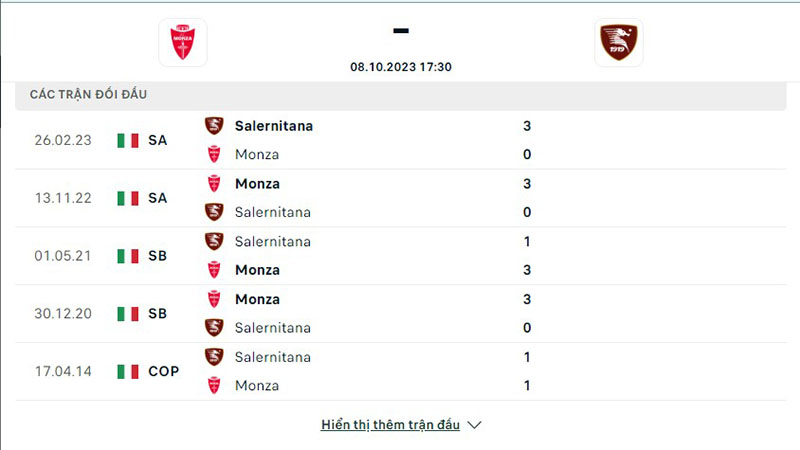Click Monza crest in 13.11.22 match
This screenshot has width=800, height=450.
(x=214, y=184)
